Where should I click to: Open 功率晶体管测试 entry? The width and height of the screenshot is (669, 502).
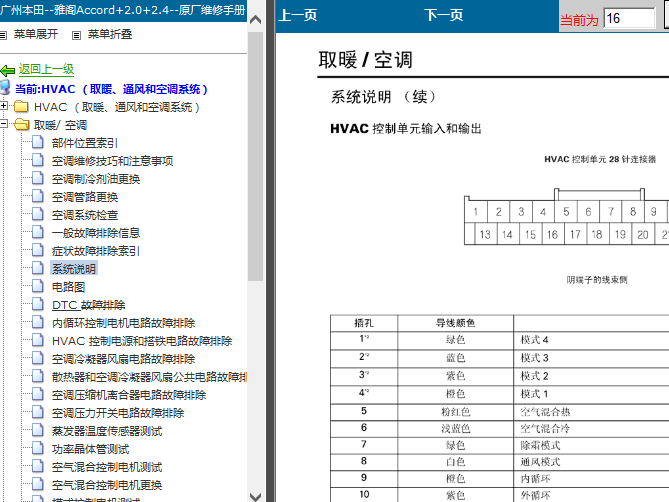pyautogui.click(x=90, y=449)
